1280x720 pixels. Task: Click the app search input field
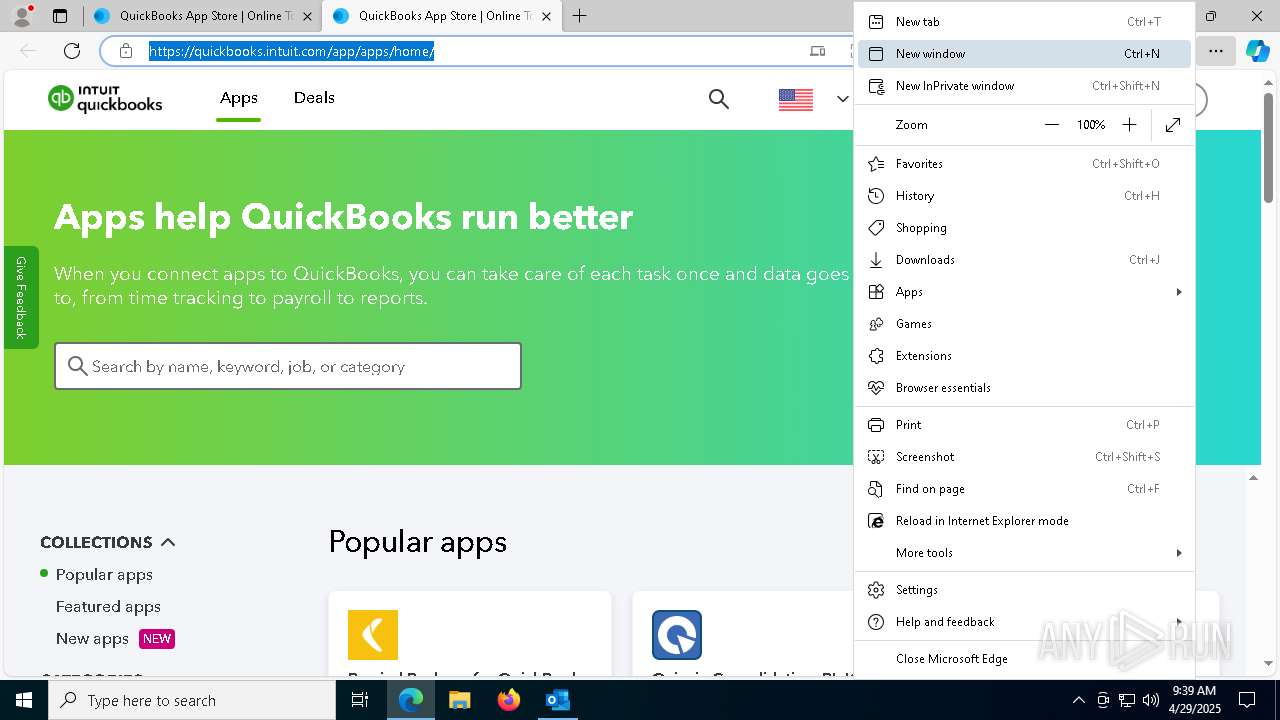(x=288, y=366)
